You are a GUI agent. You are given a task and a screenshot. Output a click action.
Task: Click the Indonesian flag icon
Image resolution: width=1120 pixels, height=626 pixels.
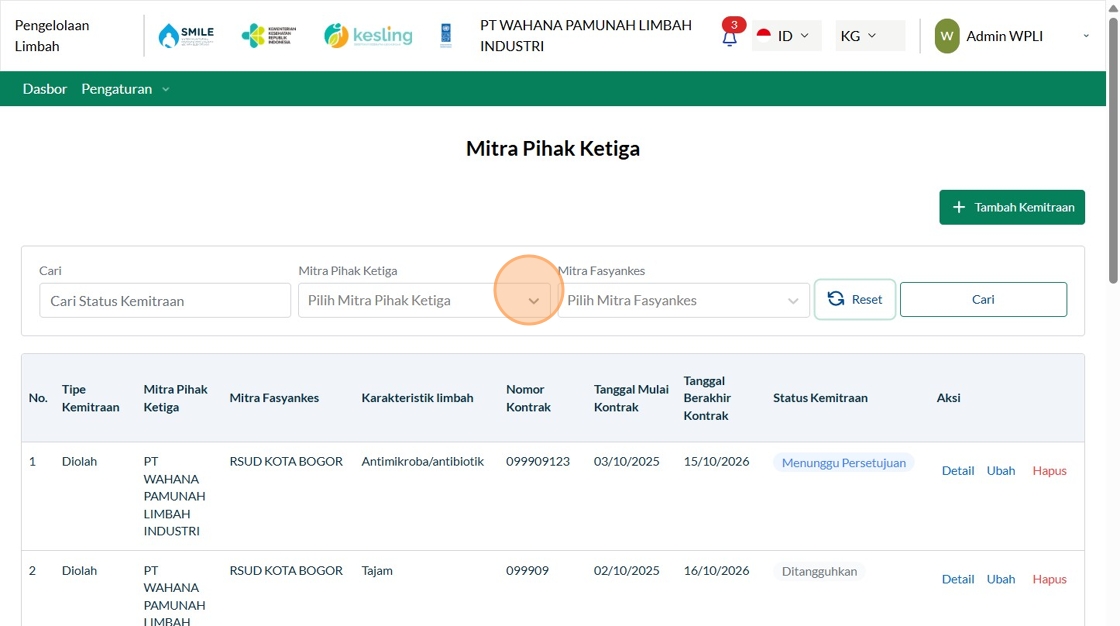coord(764,36)
